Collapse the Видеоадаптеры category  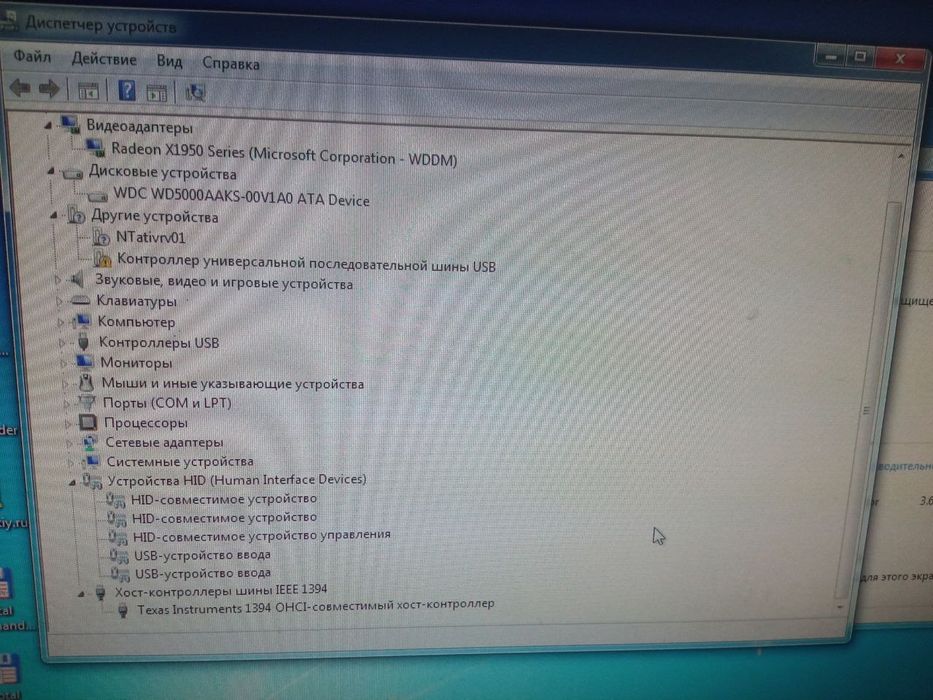[48, 125]
